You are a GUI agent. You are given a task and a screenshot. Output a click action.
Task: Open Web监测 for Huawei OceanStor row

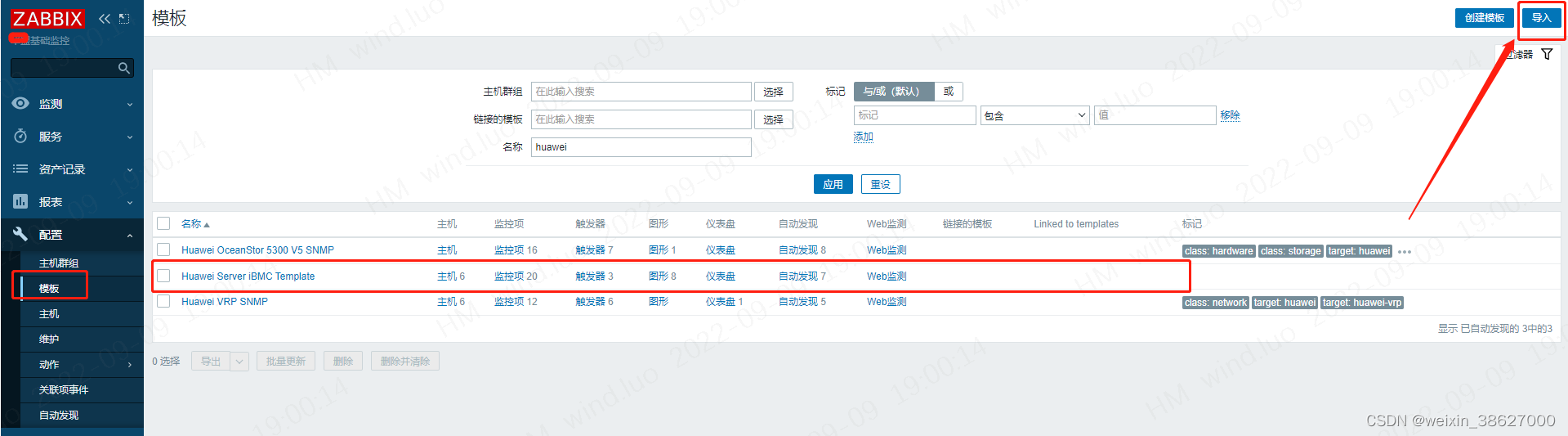(x=887, y=250)
